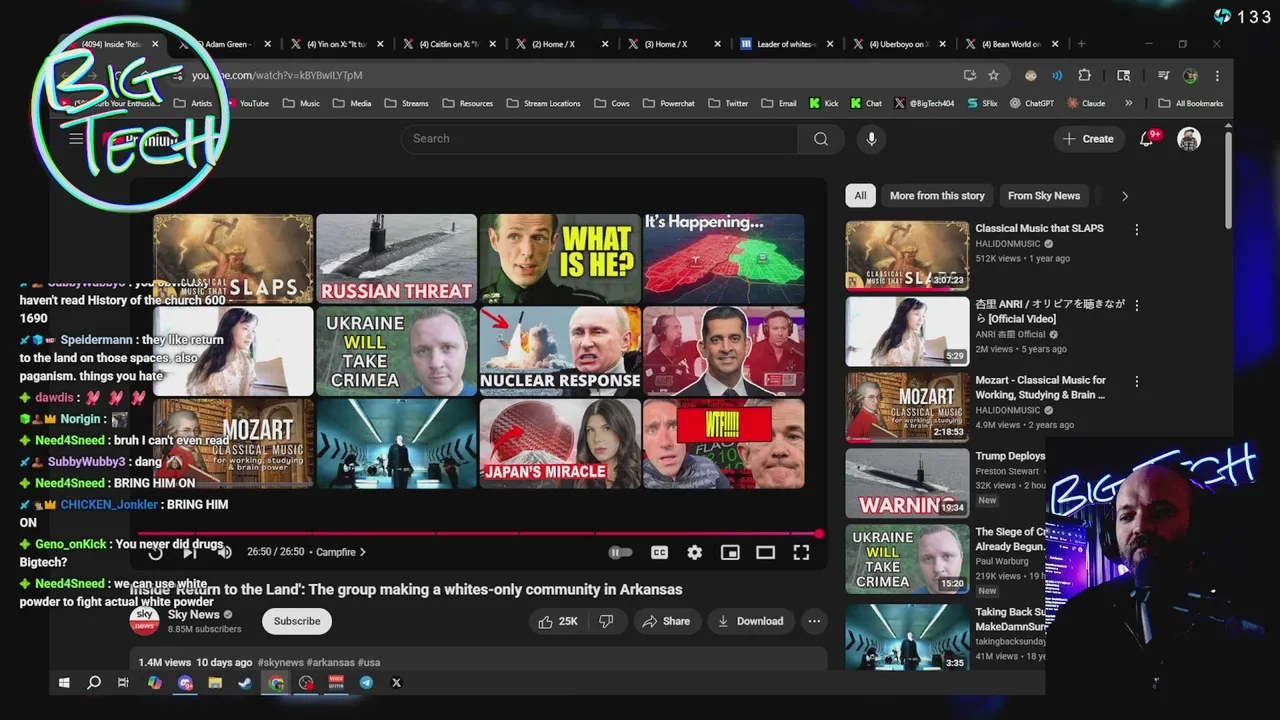Click in the YouTube search field

(600, 139)
